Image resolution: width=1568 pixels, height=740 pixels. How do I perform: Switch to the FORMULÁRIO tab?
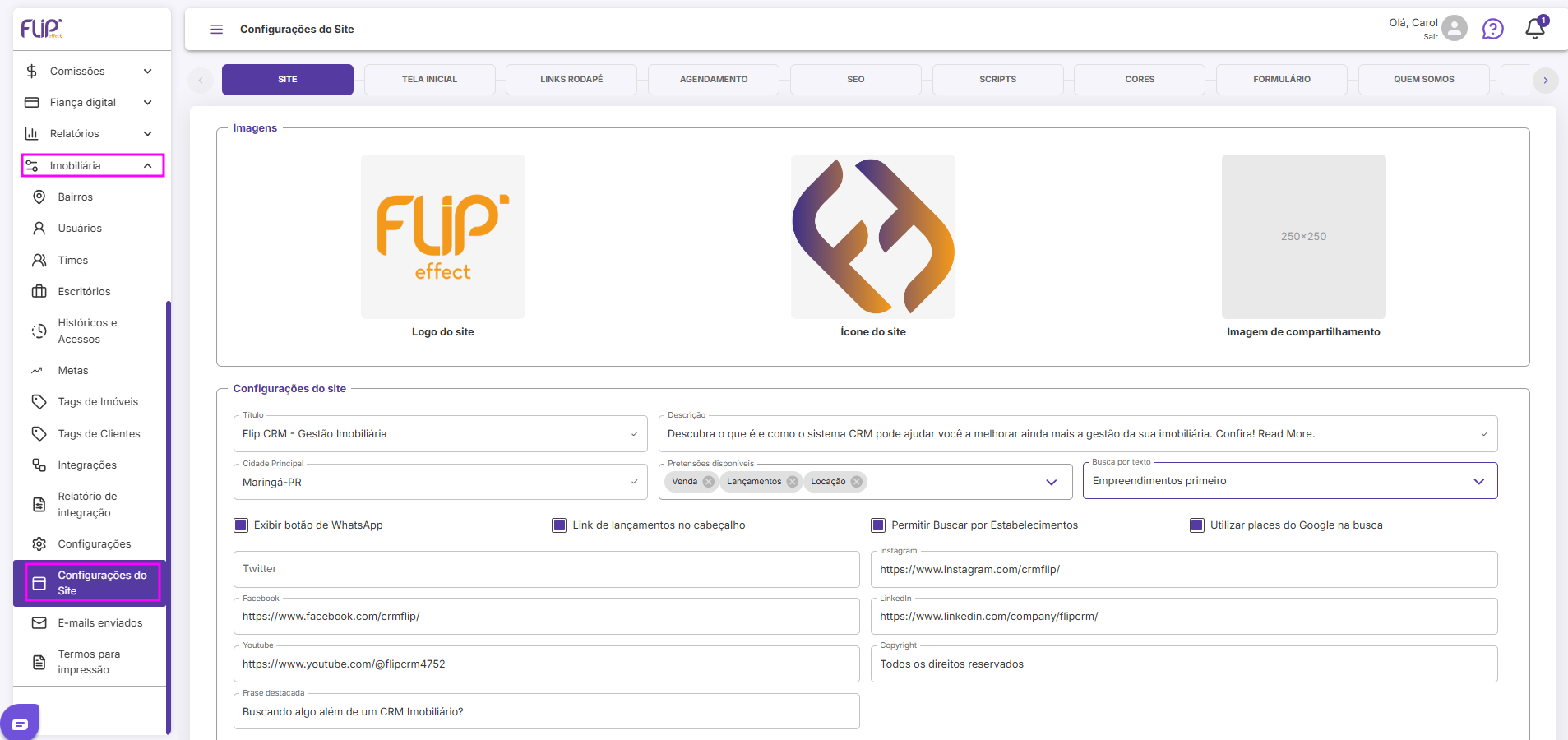tap(1282, 80)
